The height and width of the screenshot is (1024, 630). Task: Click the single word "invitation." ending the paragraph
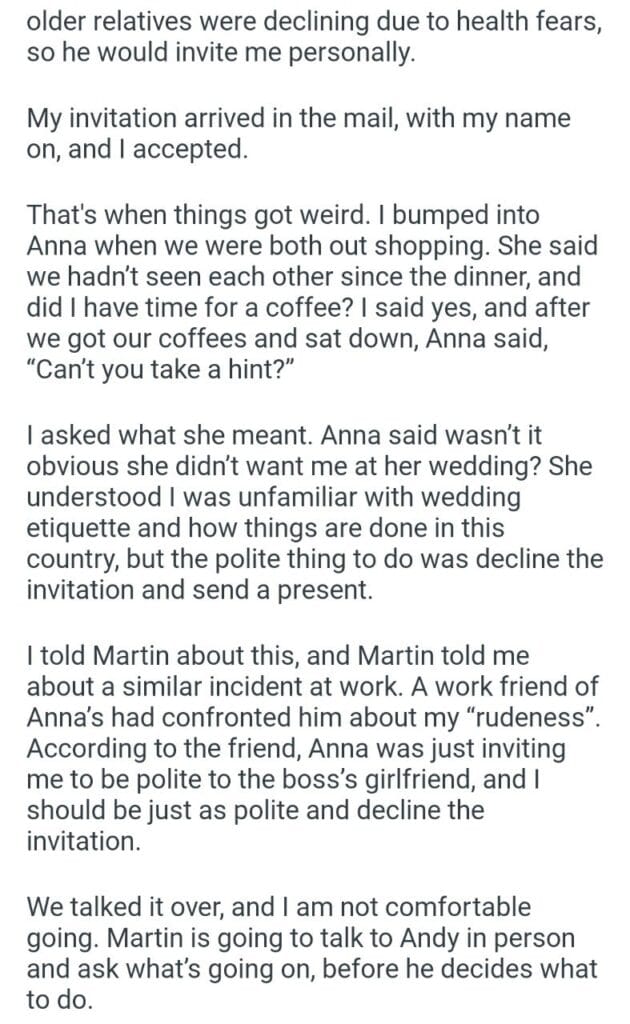click(84, 840)
